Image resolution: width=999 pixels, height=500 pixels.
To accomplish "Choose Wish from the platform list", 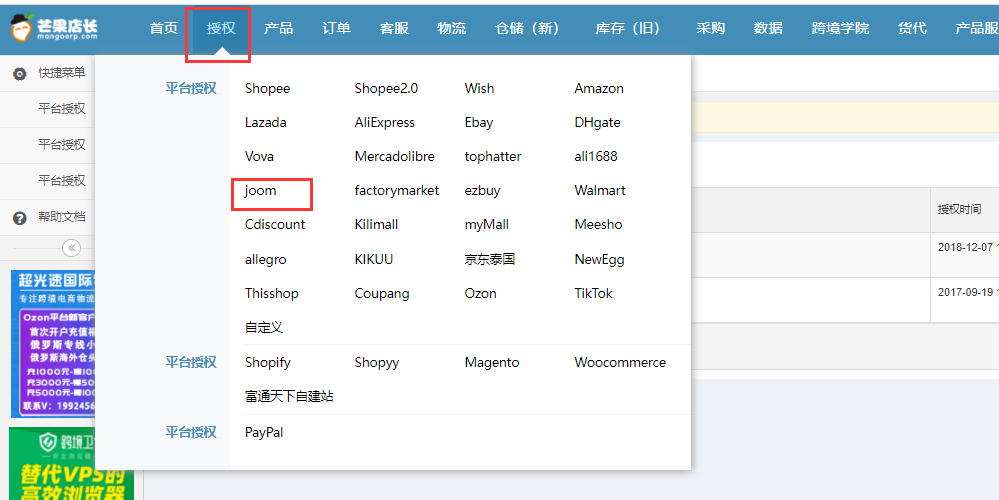I will [x=479, y=89].
